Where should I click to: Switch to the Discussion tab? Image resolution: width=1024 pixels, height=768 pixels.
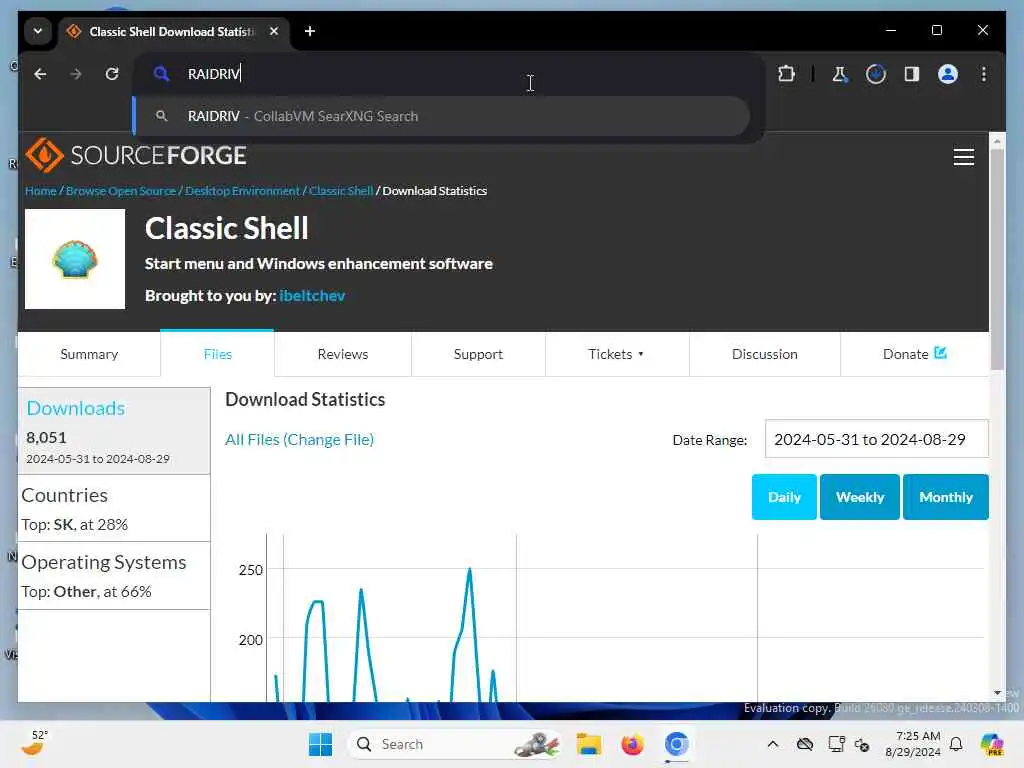[765, 354]
